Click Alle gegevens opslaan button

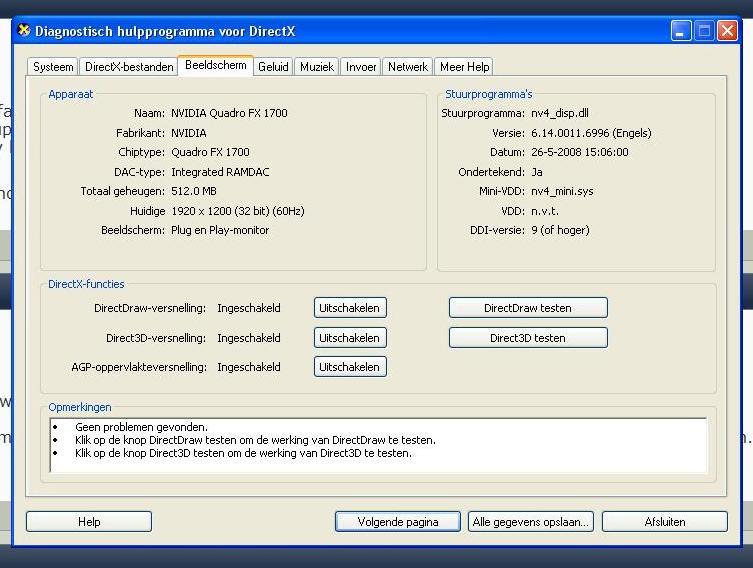531,522
